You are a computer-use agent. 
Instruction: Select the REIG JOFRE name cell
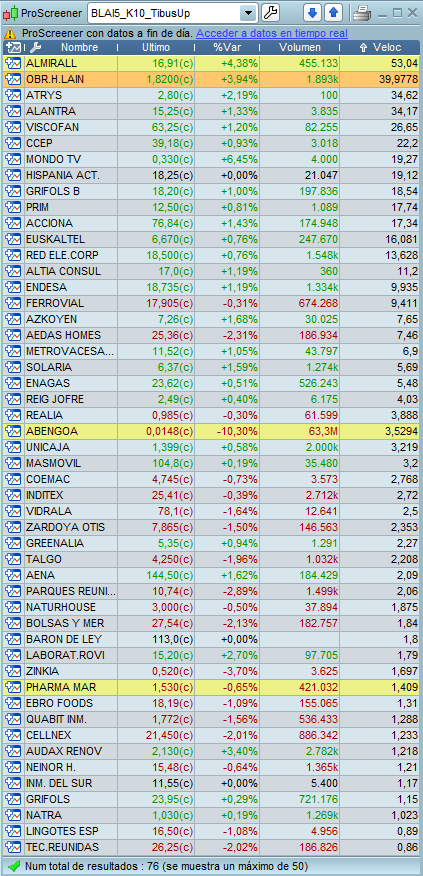pyautogui.click(x=70, y=399)
